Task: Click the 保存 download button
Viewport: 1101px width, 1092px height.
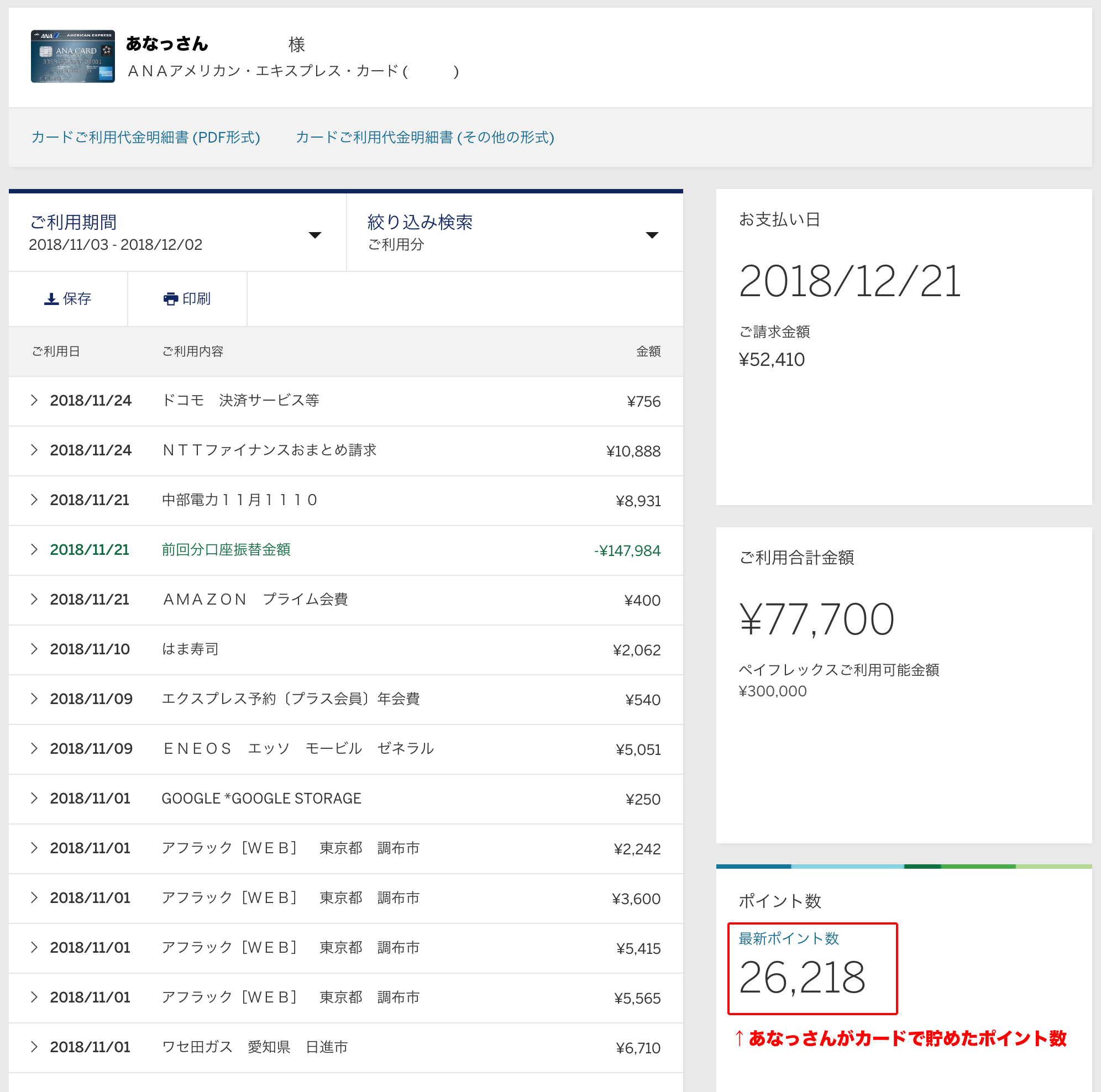Action: click(68, 298)
